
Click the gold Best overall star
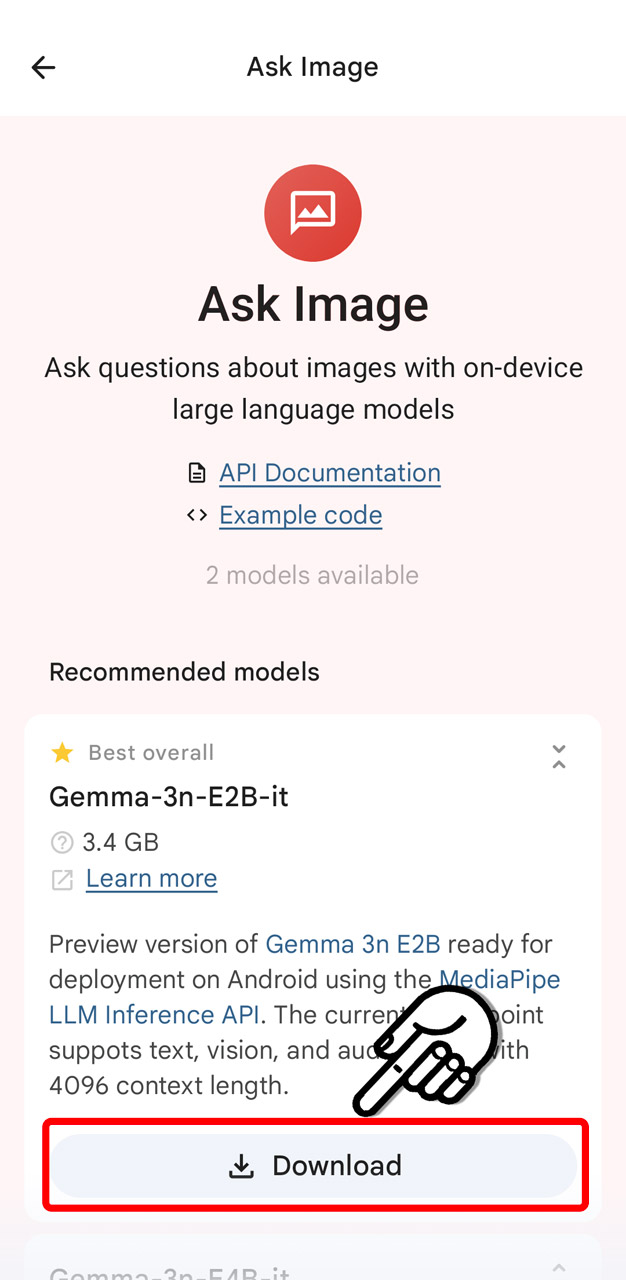(62, 752)
